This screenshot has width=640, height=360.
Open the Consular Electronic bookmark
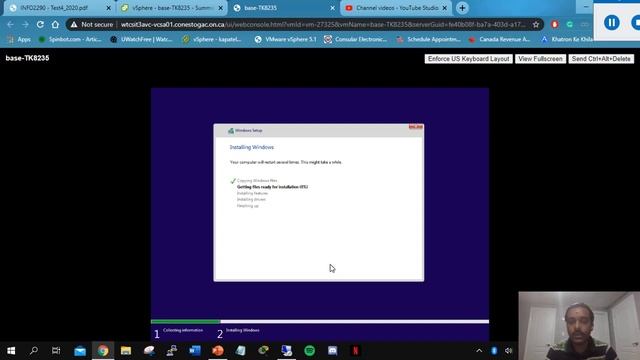click(x=356, y=39)
